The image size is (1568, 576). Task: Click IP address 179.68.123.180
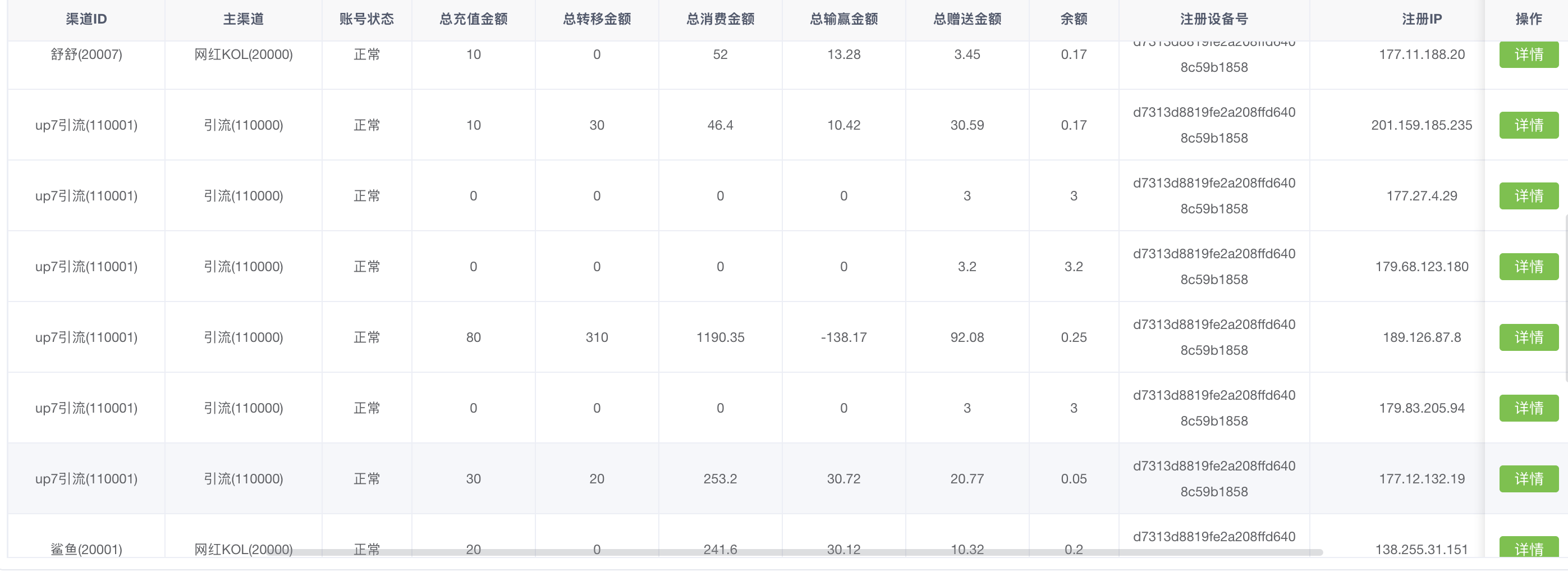tap(1422, 266)
